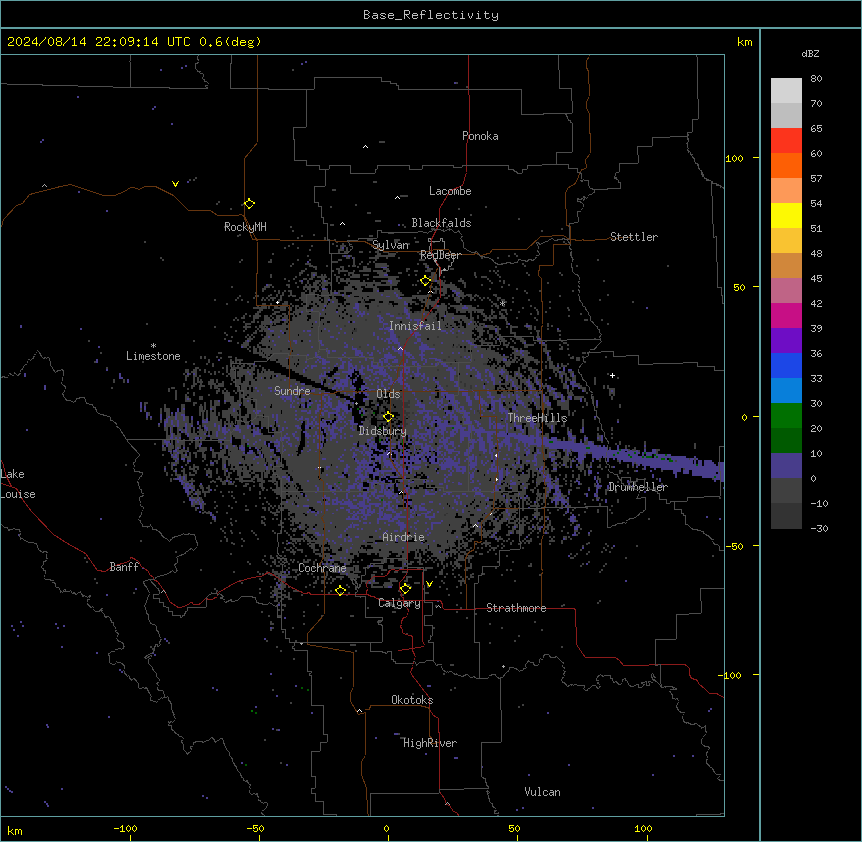Click the Innisfail city label
This screenshot has height=842, width=862.
coord(415,326)
